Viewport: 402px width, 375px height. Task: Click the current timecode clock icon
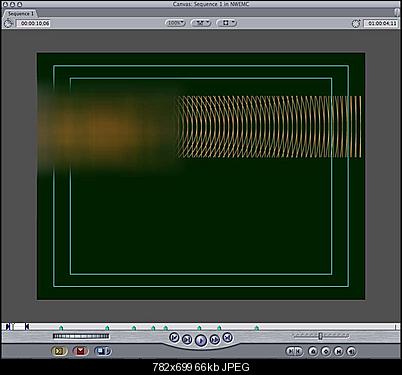[356, 23]
